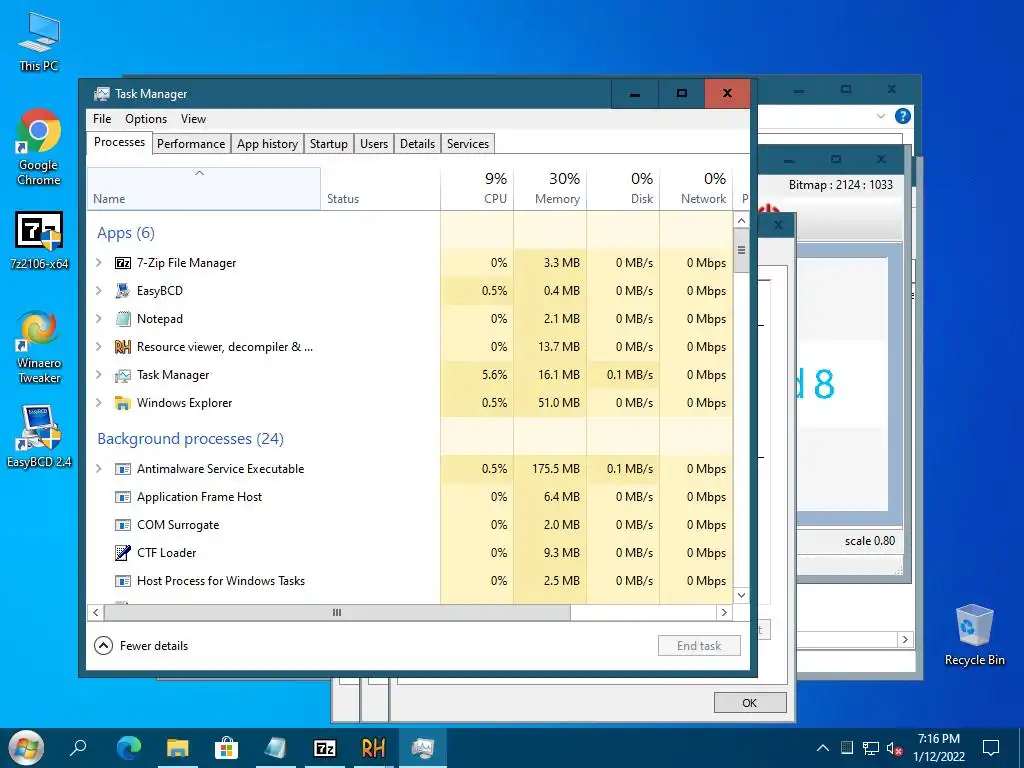Click Host Process for Windows Tasks icon
This screenshot has height=768, width=1024.
pos(123,581)
